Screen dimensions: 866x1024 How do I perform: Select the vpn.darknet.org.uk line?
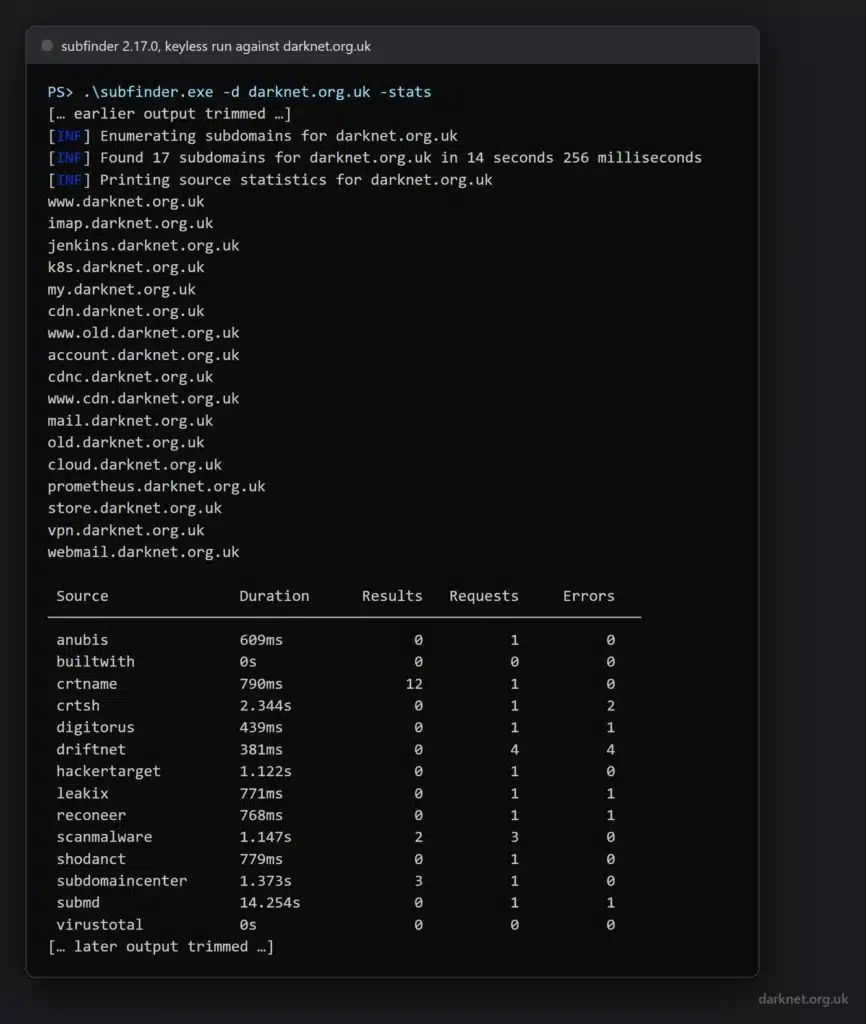pos(126,530)
